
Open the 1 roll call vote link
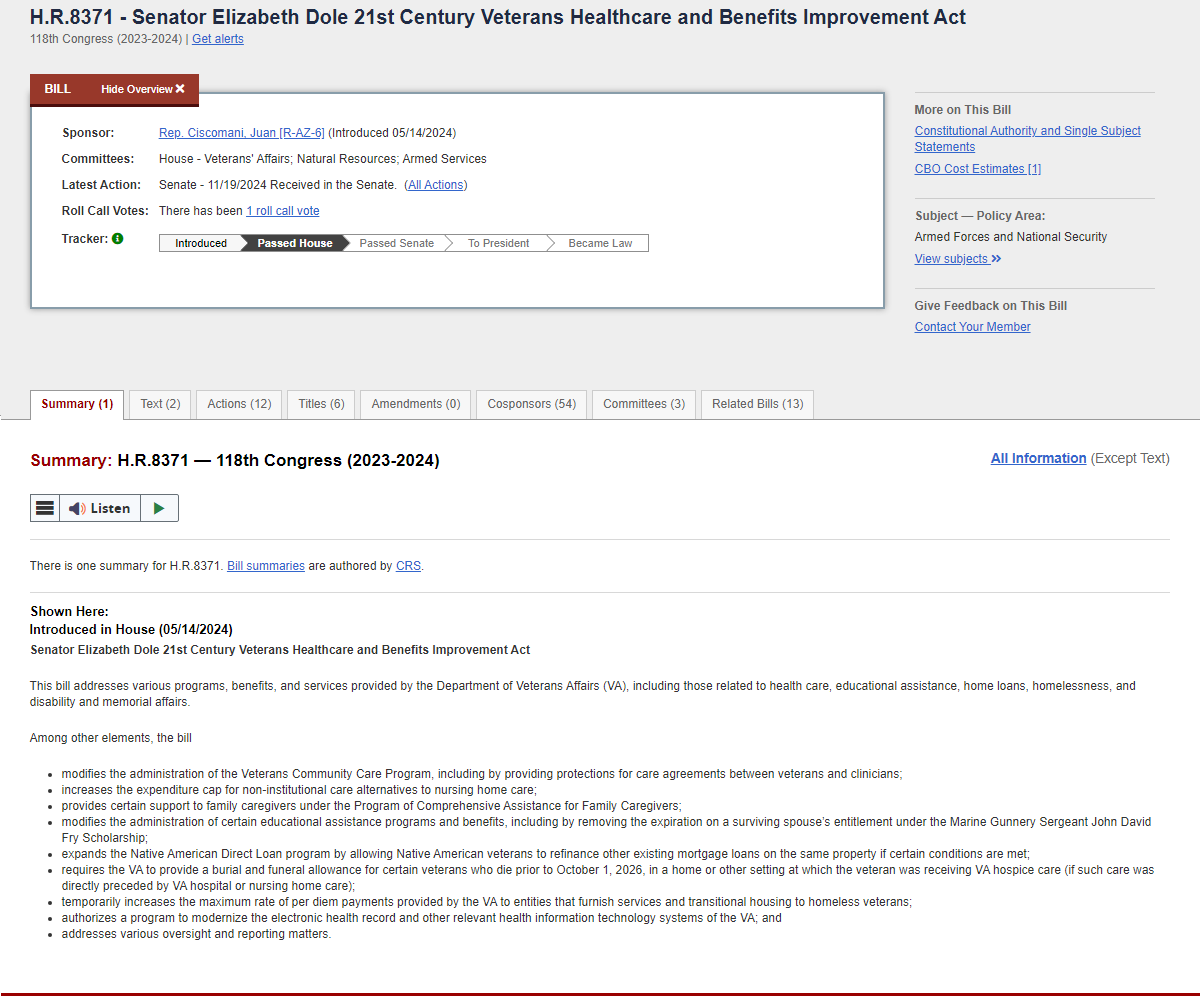tap(283, 211)
